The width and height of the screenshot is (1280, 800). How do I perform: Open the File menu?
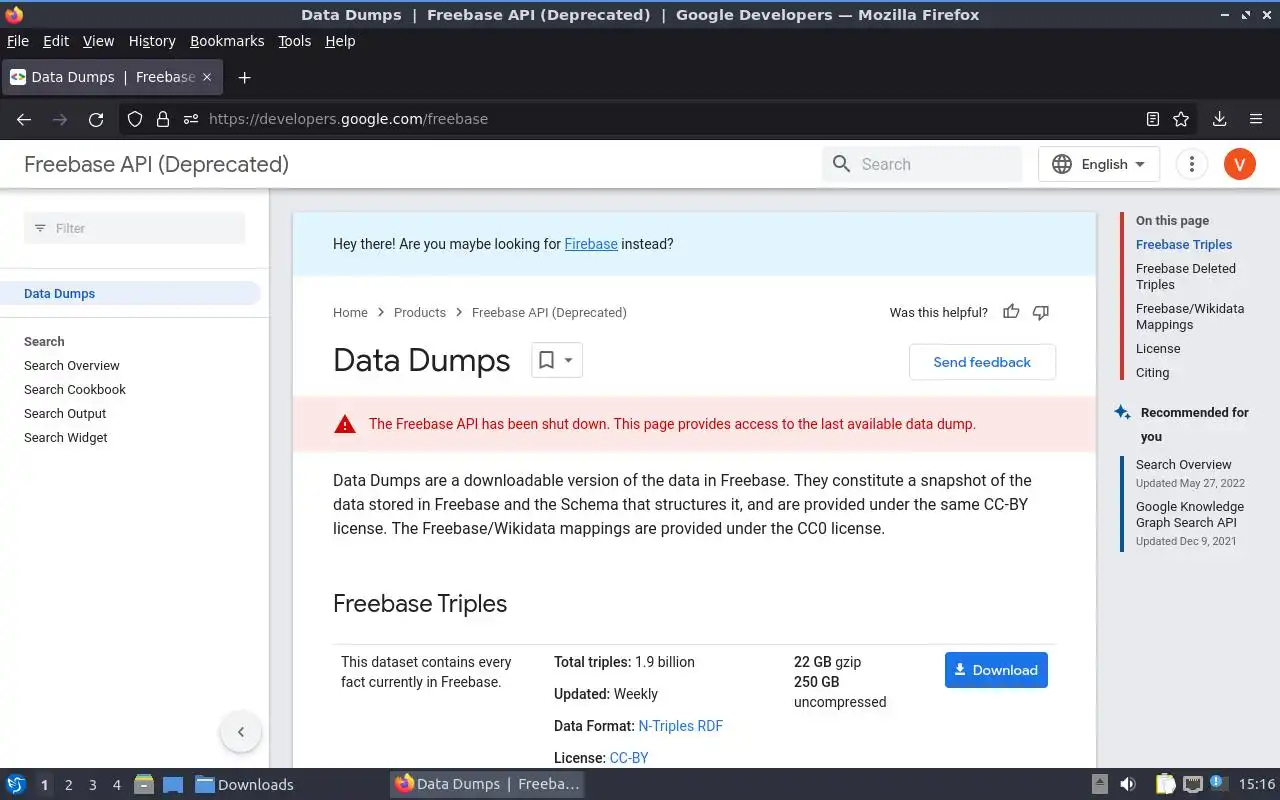tap(18, 41)
